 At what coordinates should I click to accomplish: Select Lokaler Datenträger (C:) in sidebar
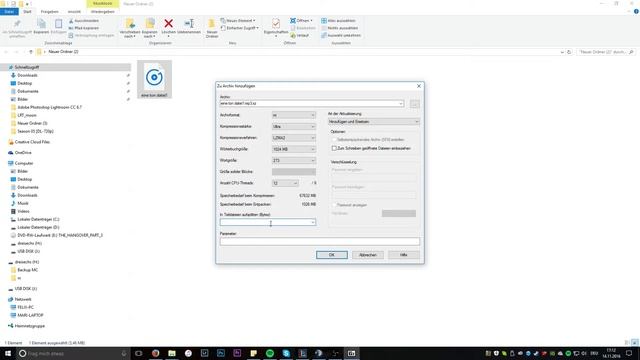pos(38,219)
